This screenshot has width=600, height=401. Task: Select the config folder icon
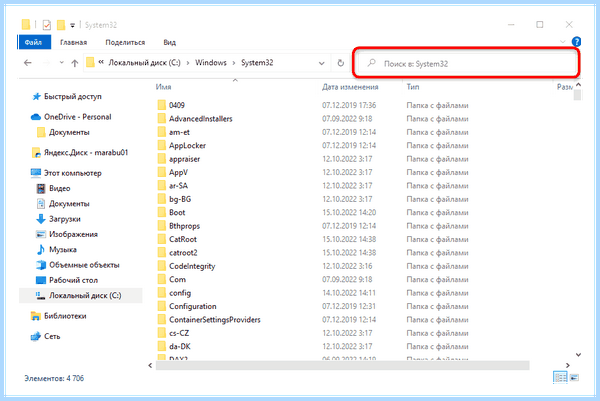click(x=162, y=293)
